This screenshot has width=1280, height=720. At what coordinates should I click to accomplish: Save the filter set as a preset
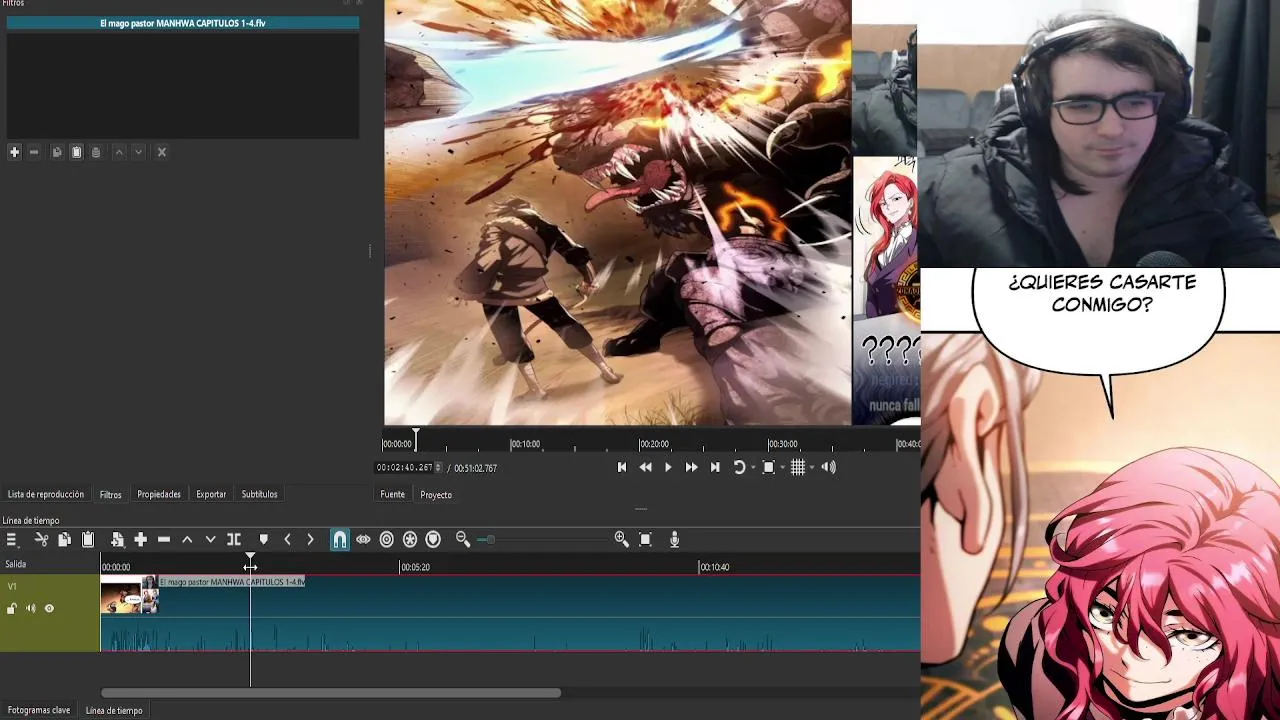[x=96, y=152]
